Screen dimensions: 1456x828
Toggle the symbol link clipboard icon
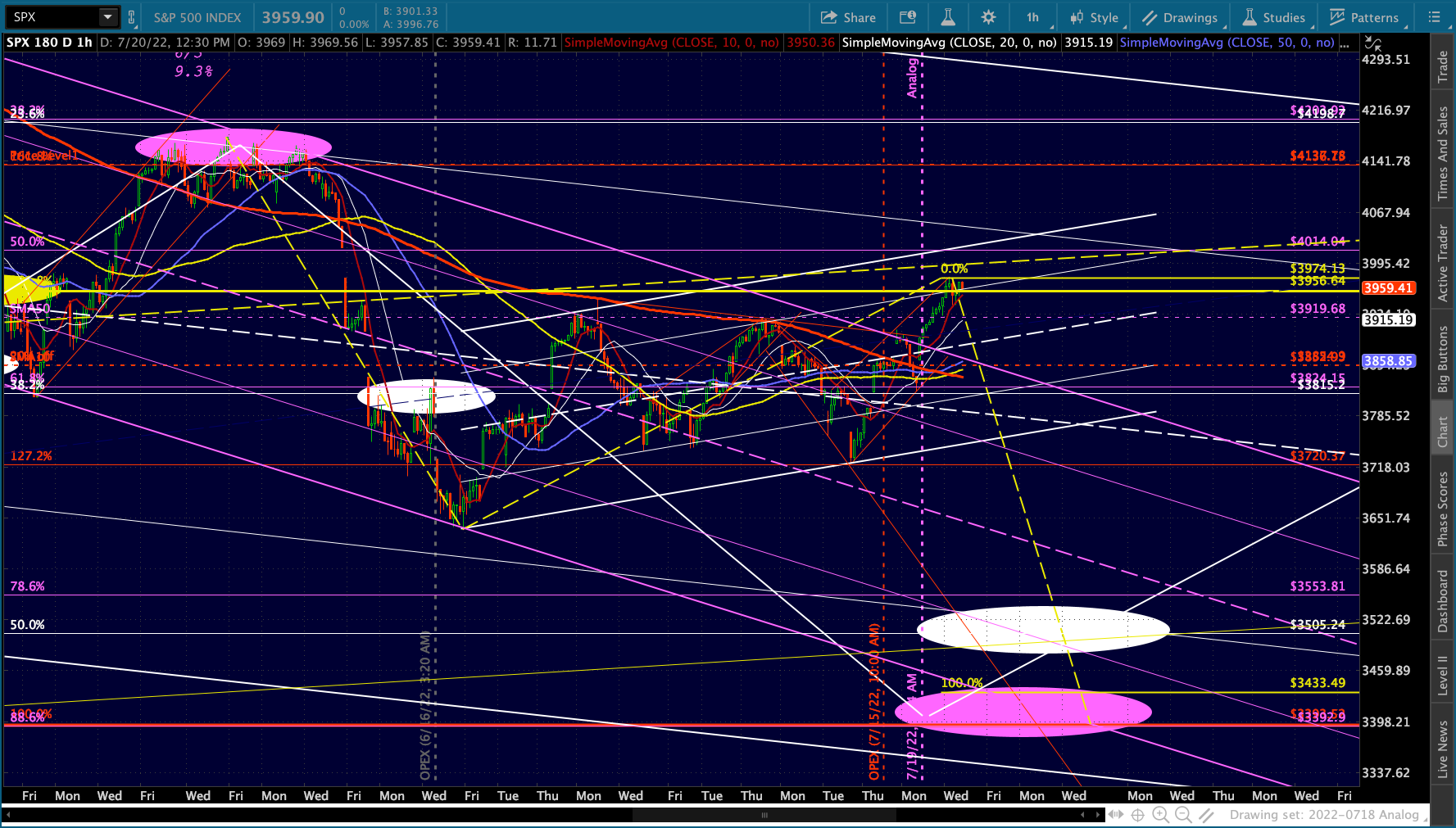(x=131, y=17)
